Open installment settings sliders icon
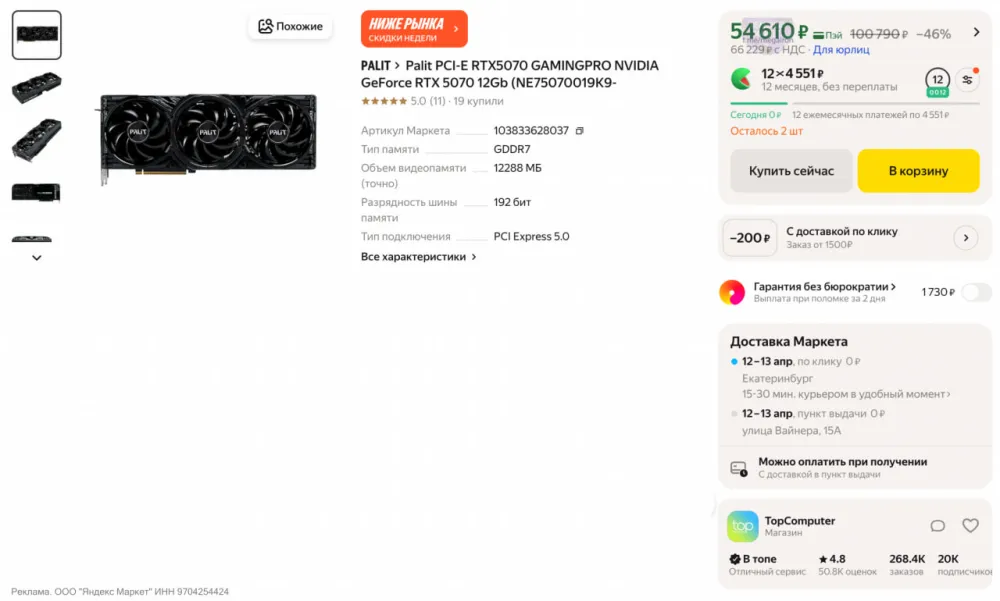The width and height of the screenshot is (1000, 601). click(967, 80)
